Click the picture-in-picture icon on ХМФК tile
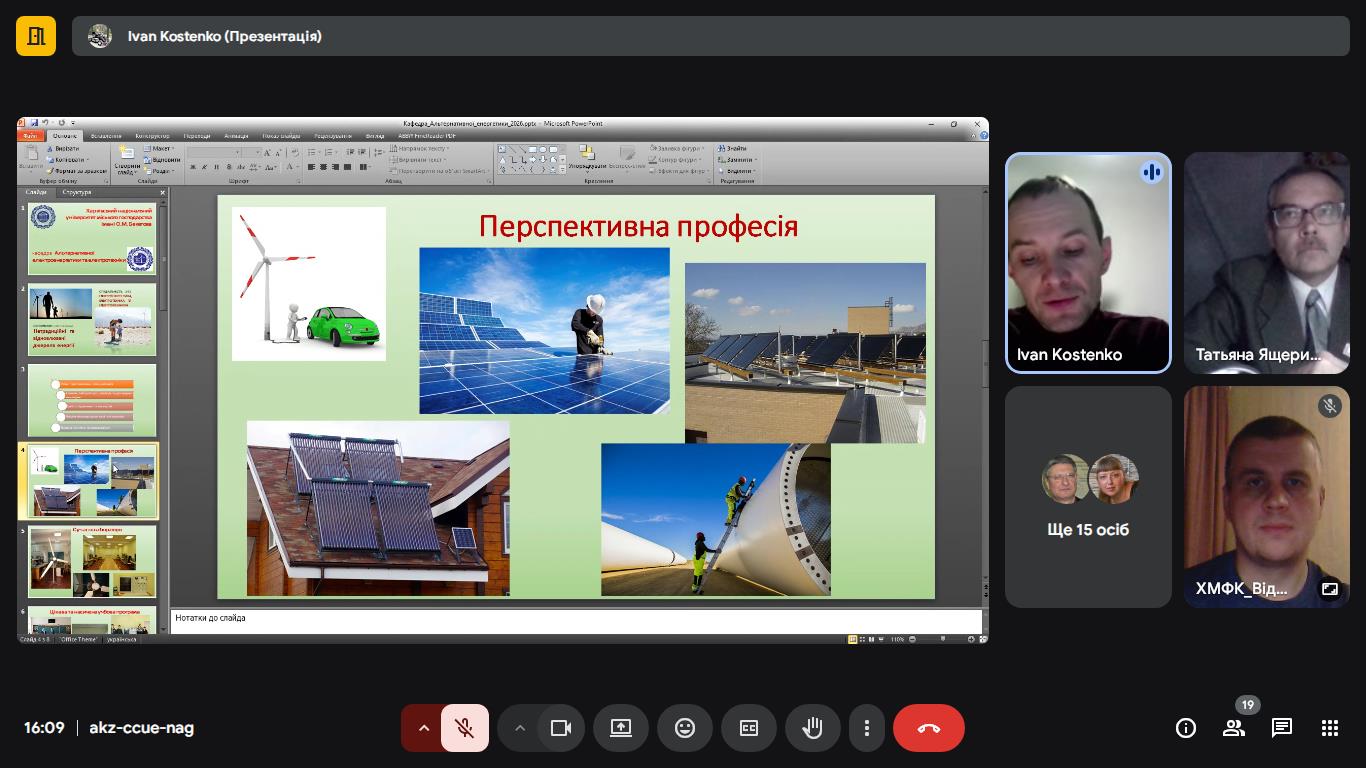The height and width of the screenshot is (768, 1366). [1330, 589]
